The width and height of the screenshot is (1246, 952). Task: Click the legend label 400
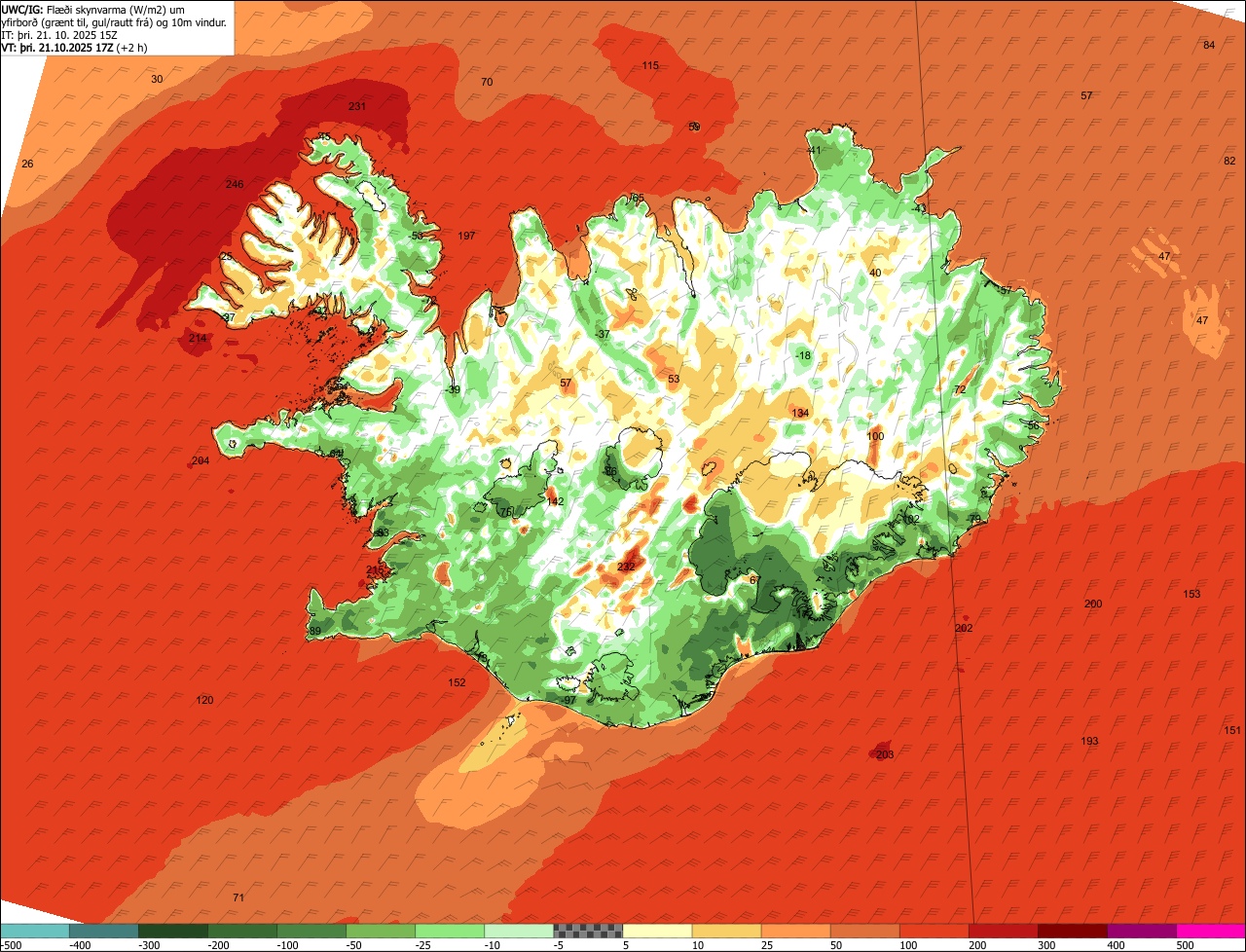pyautogui.click(x=1117, y=945)
